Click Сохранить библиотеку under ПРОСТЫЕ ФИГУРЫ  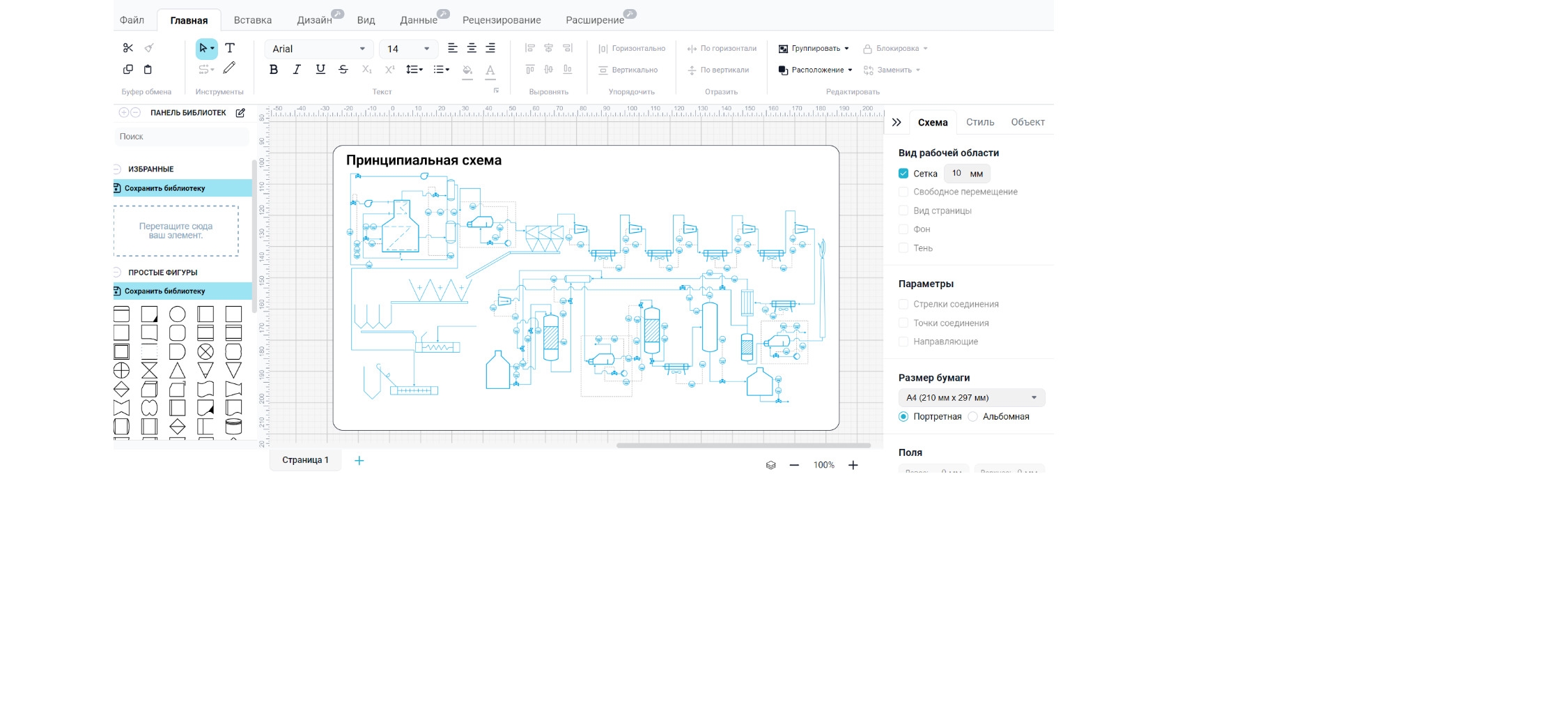tap(183, 291)
